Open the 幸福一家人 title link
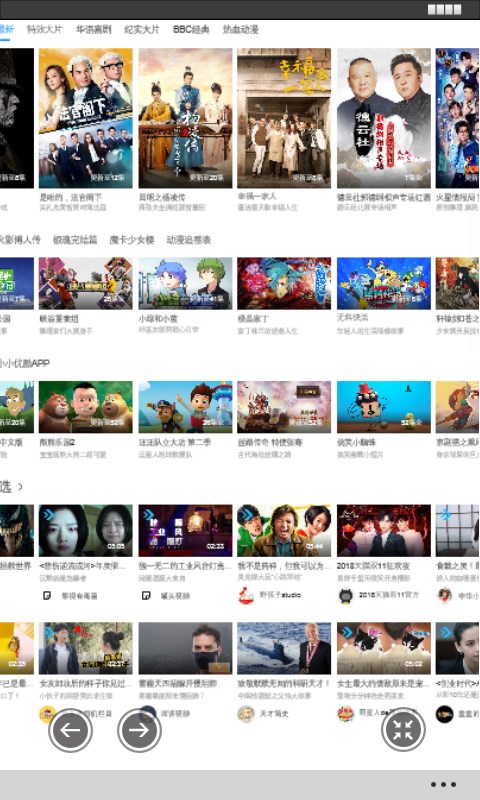 pyautogui.click(x=257, y=196)
